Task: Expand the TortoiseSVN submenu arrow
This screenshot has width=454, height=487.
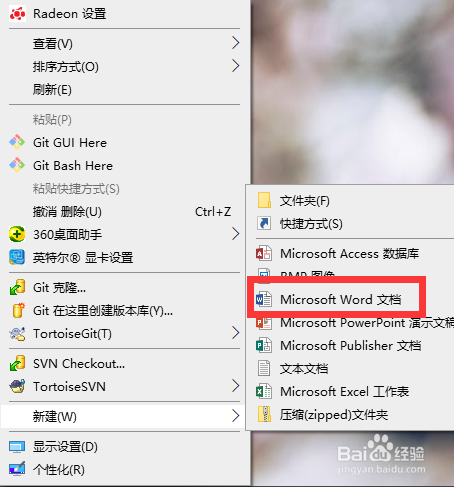Action: tap(236, 386)
